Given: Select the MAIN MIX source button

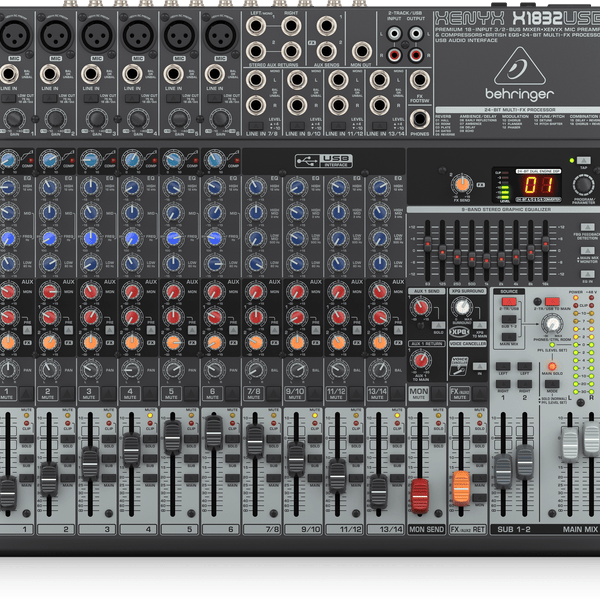Looking at the screenshot, I should point(509,337).
